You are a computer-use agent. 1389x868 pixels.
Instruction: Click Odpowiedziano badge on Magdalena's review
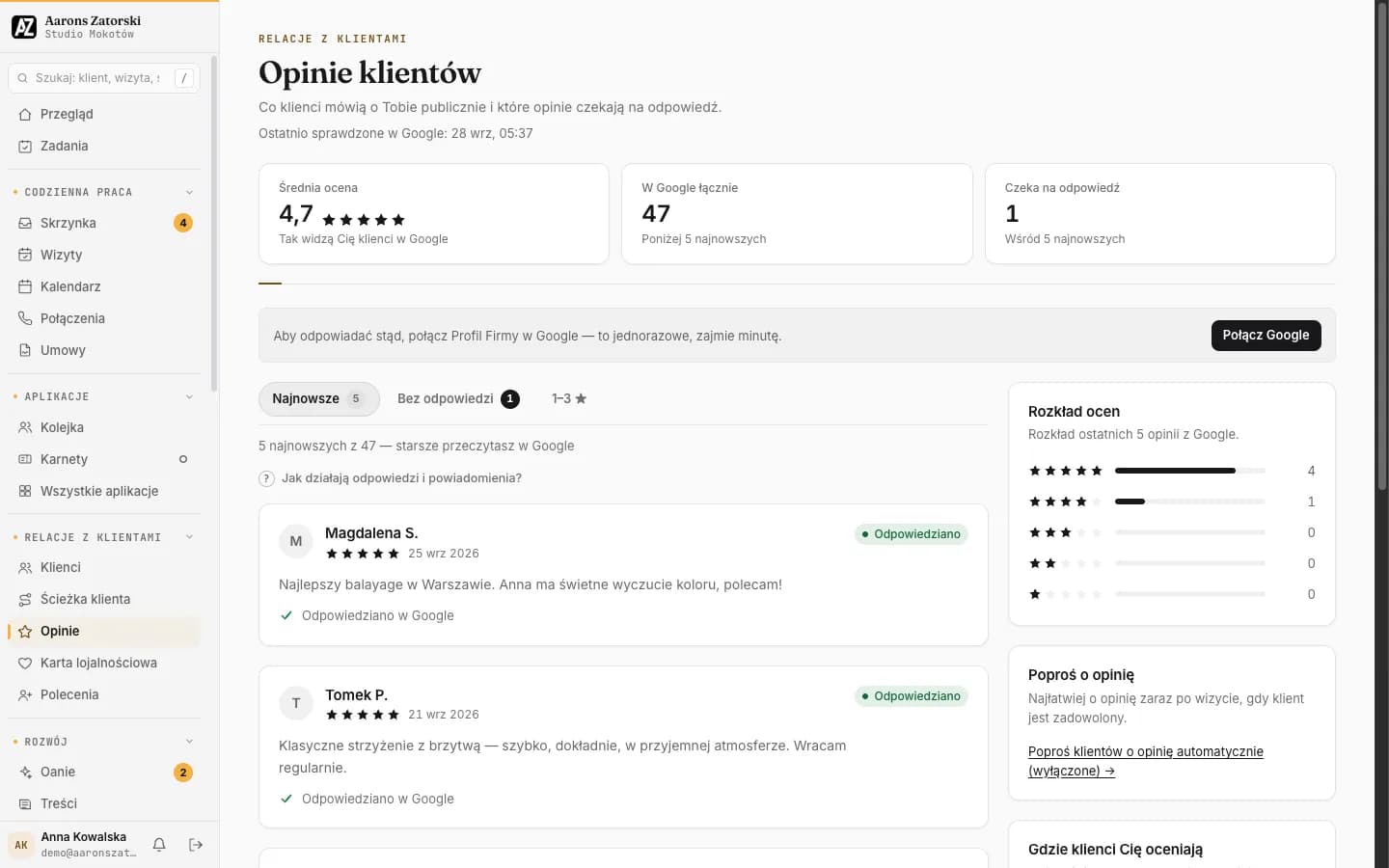(912, 534)
